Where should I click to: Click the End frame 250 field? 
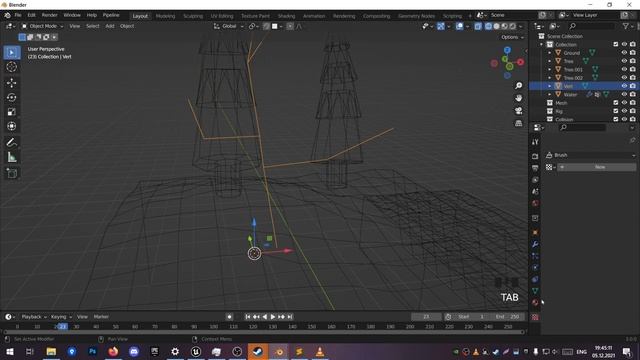tap(506, 317)
